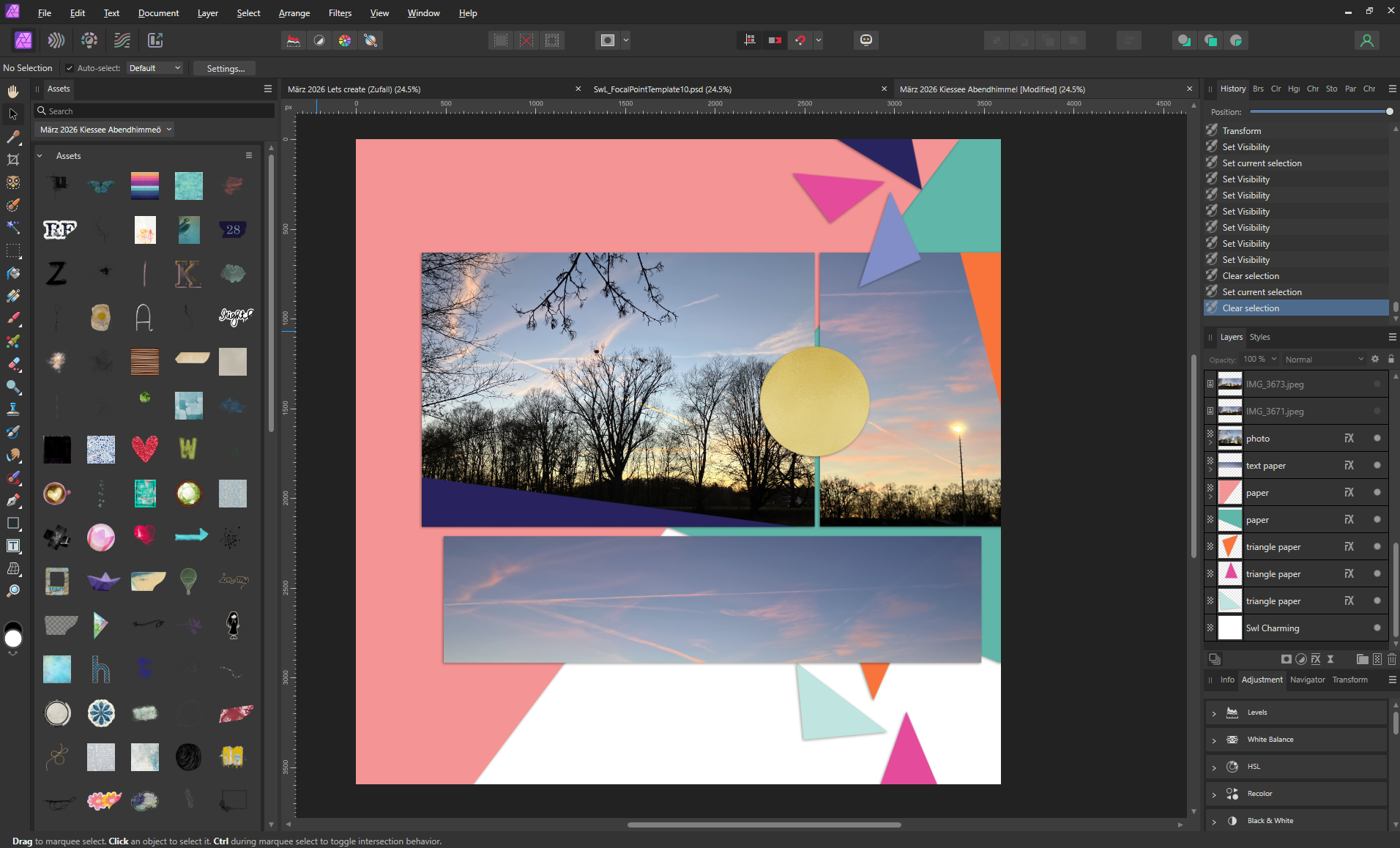Open the Filters menu

pos(340,13)
